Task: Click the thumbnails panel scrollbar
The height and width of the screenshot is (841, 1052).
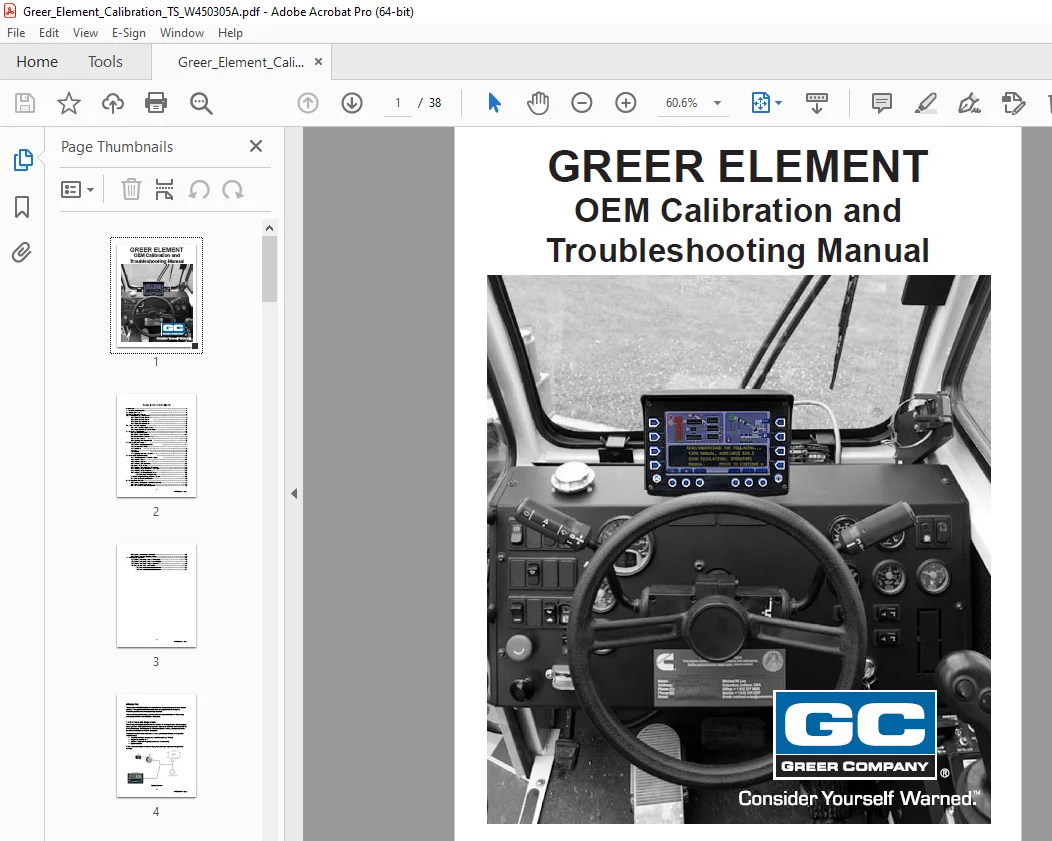Action: [270, 268]
